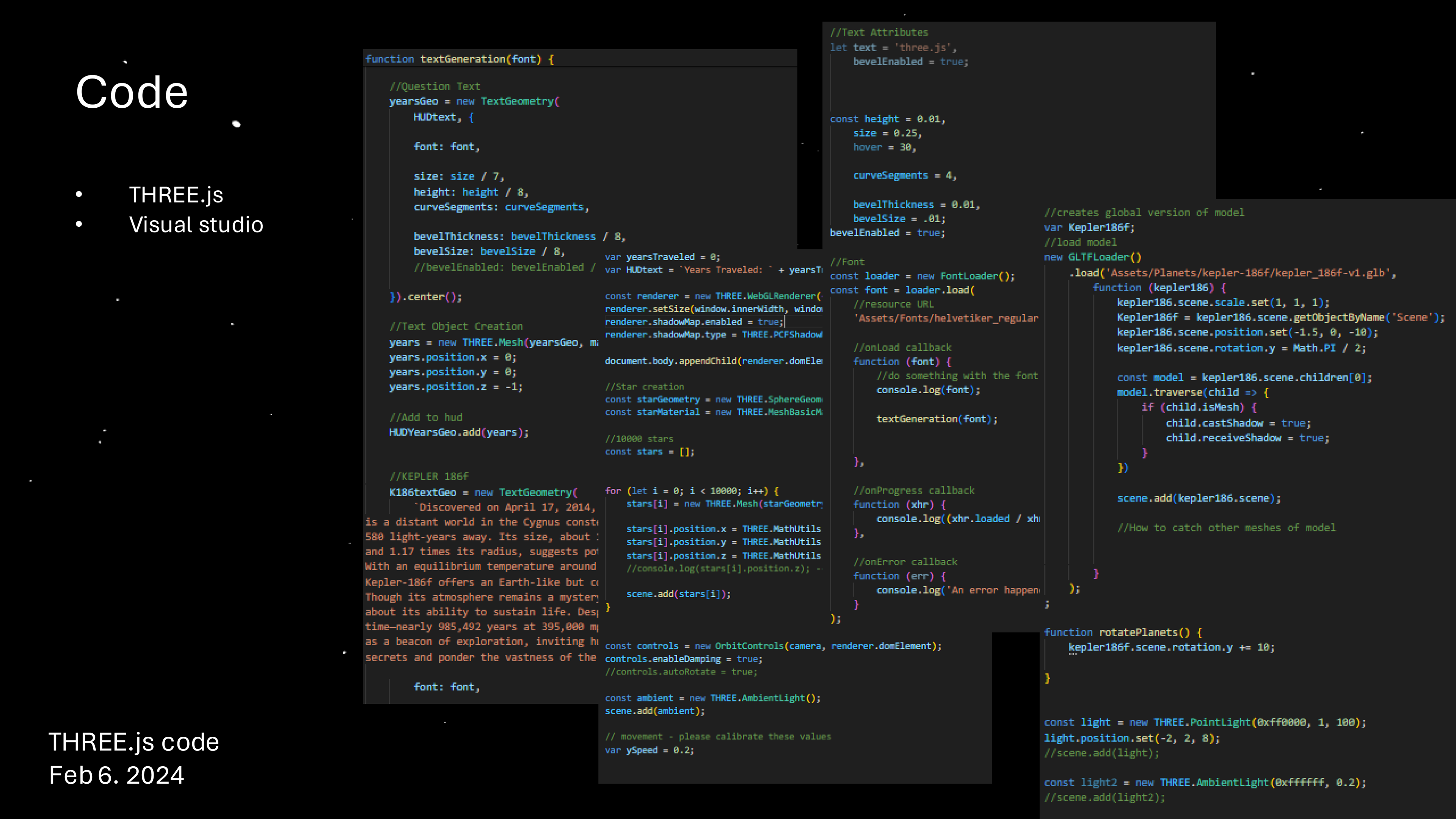Select the comment "//Star creation"
This screenshot has width=1456, height=819.
click(x=644, y=387)
